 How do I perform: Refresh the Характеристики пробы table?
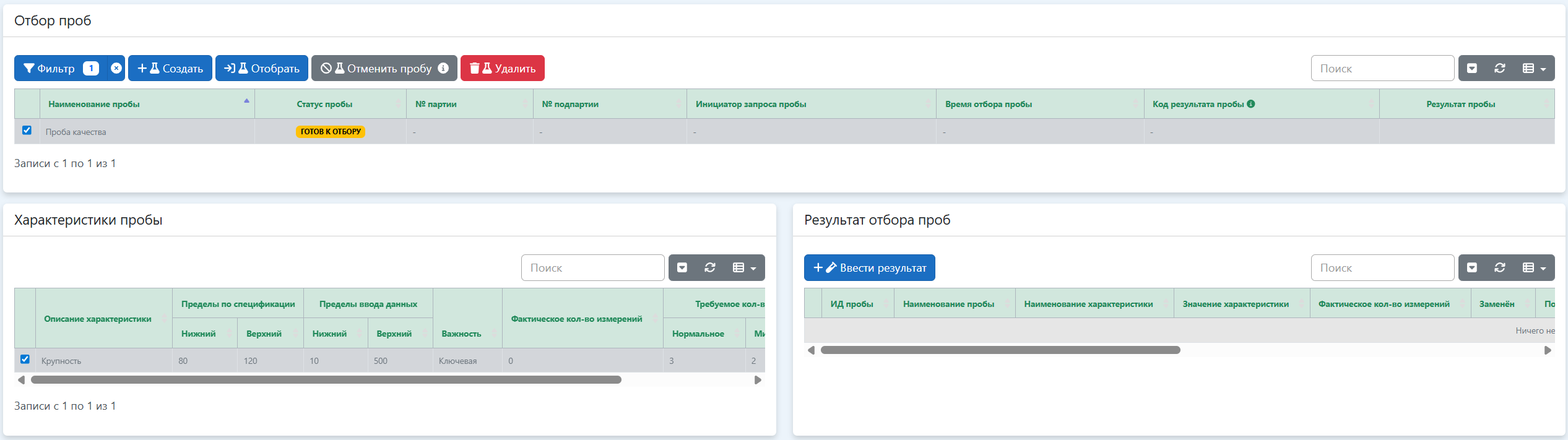(x=710, y=268)
